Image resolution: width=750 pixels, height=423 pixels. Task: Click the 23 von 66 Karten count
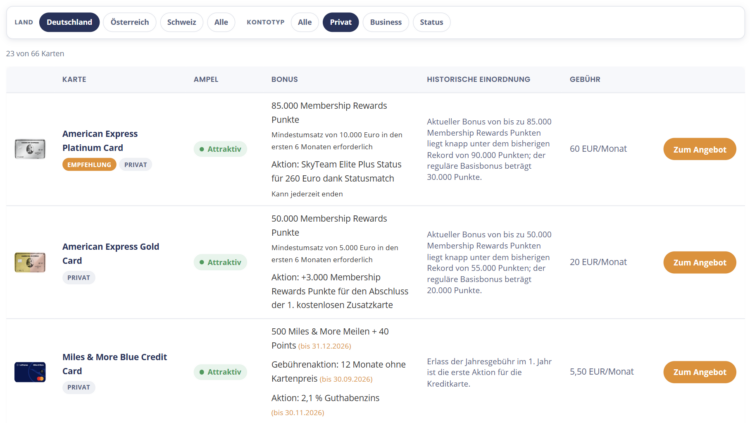coord(35,54)
